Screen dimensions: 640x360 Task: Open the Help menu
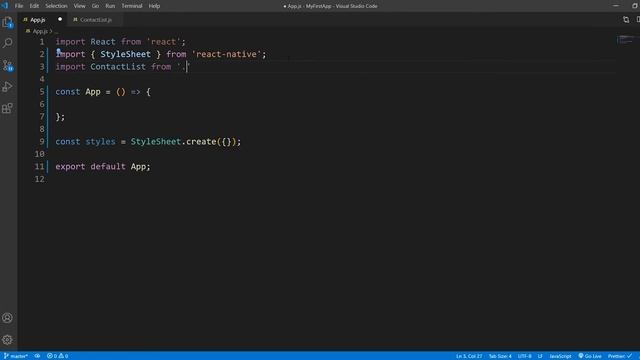pyautogui.click(x=154, y=6)
